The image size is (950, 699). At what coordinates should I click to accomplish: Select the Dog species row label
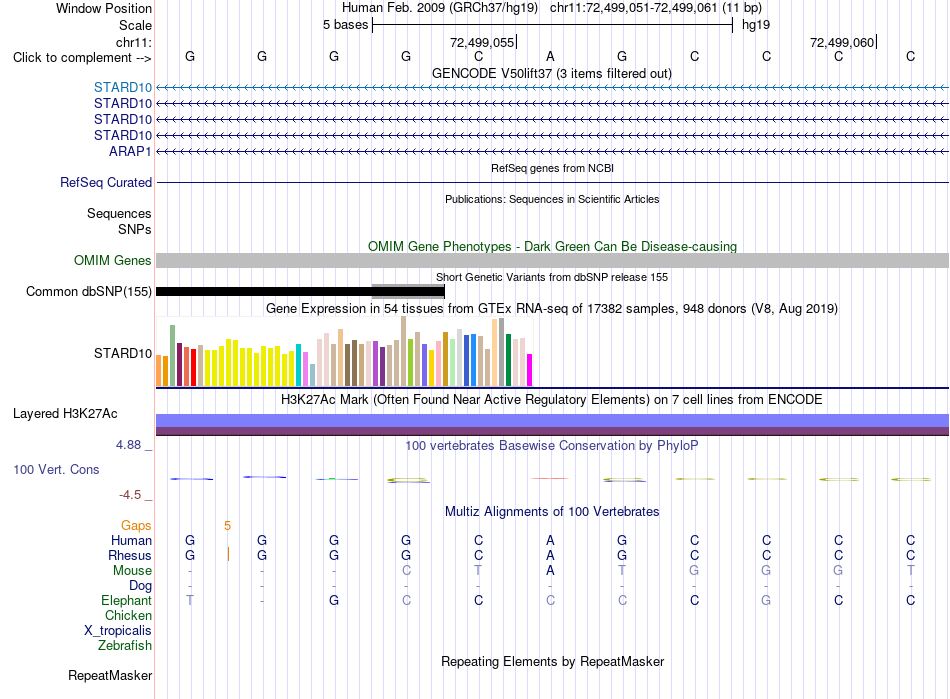[x=141, y=586]
